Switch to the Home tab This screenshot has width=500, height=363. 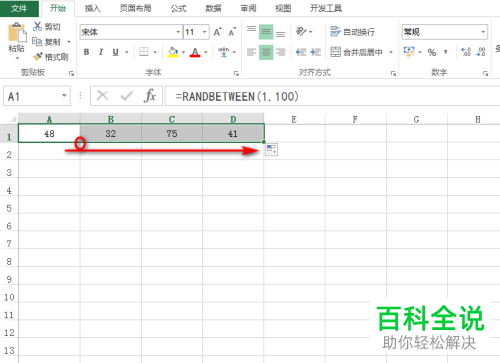tap(58, 8)
